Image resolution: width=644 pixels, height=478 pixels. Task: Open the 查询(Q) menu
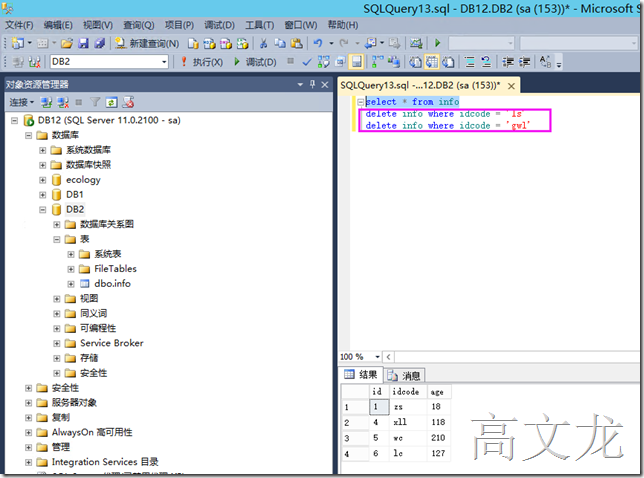(x=139, y=25)
